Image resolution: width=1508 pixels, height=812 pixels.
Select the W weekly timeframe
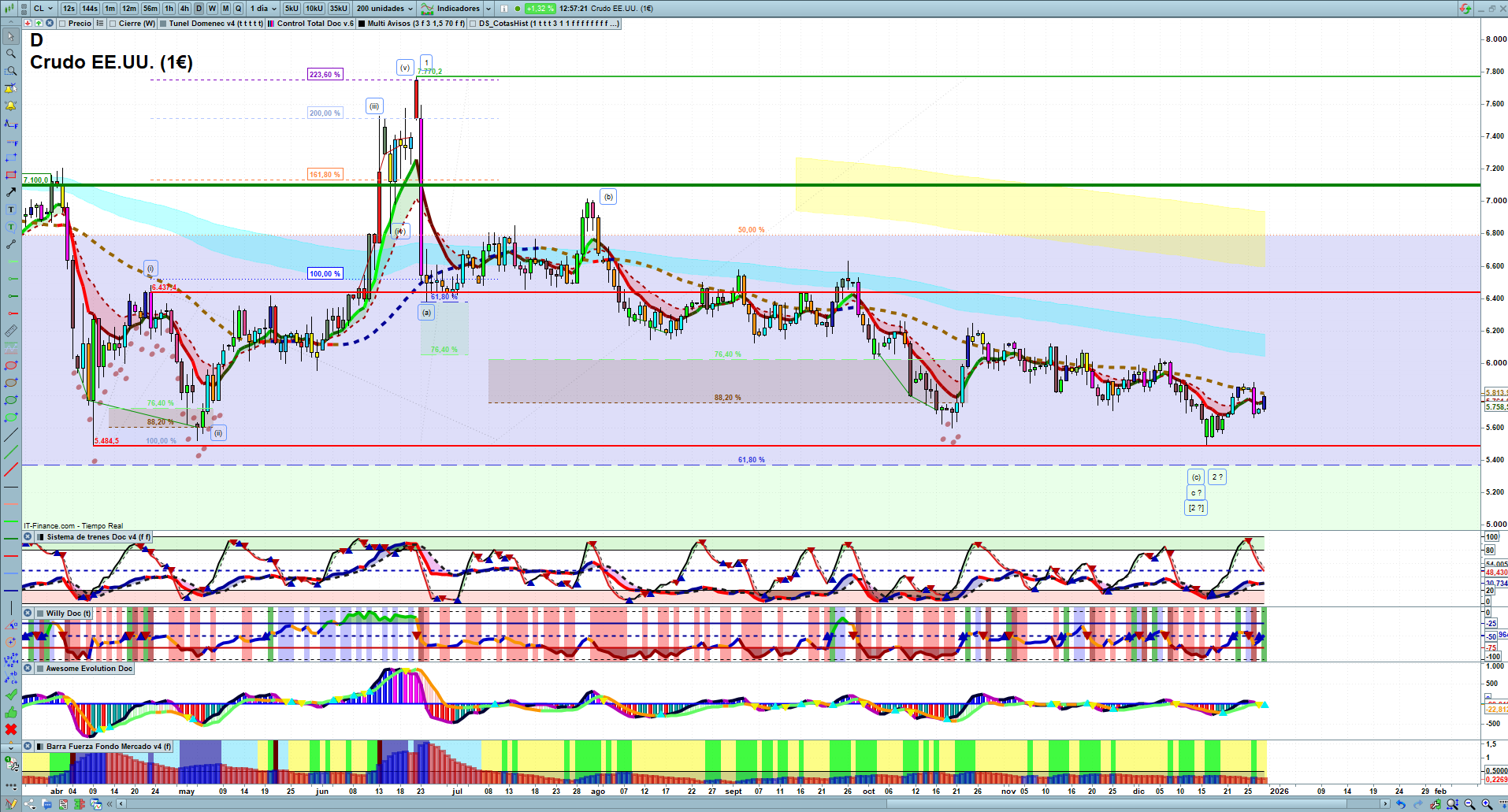pos(212,9)
